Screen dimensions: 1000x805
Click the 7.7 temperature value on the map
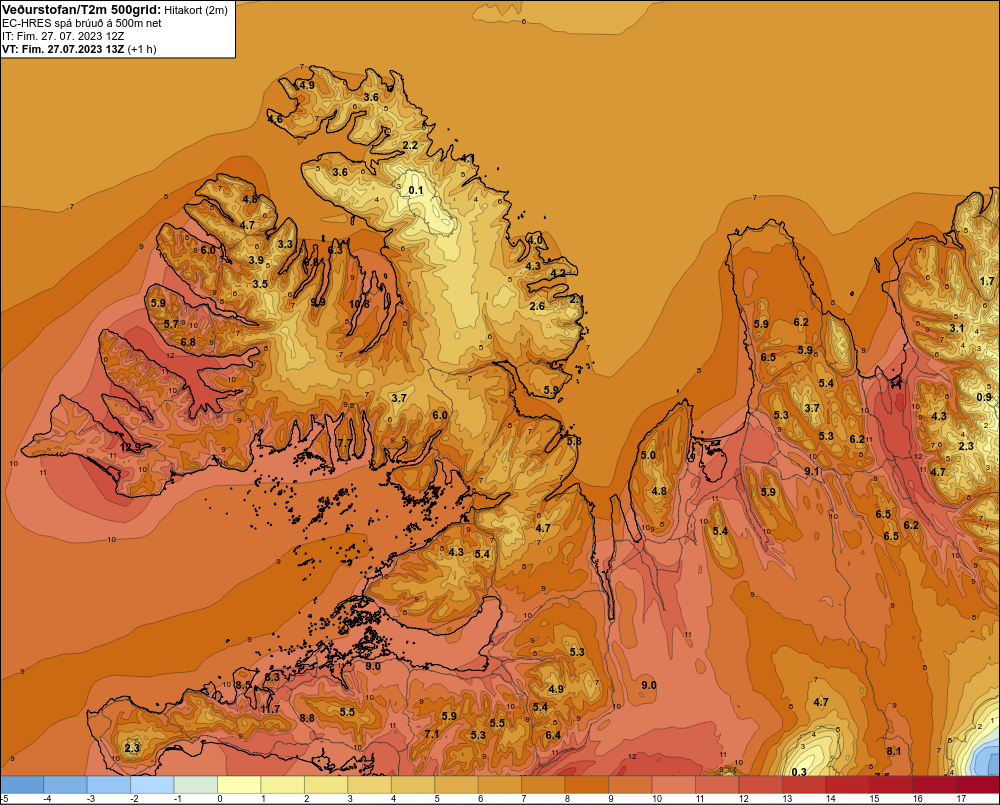[344, 442]
